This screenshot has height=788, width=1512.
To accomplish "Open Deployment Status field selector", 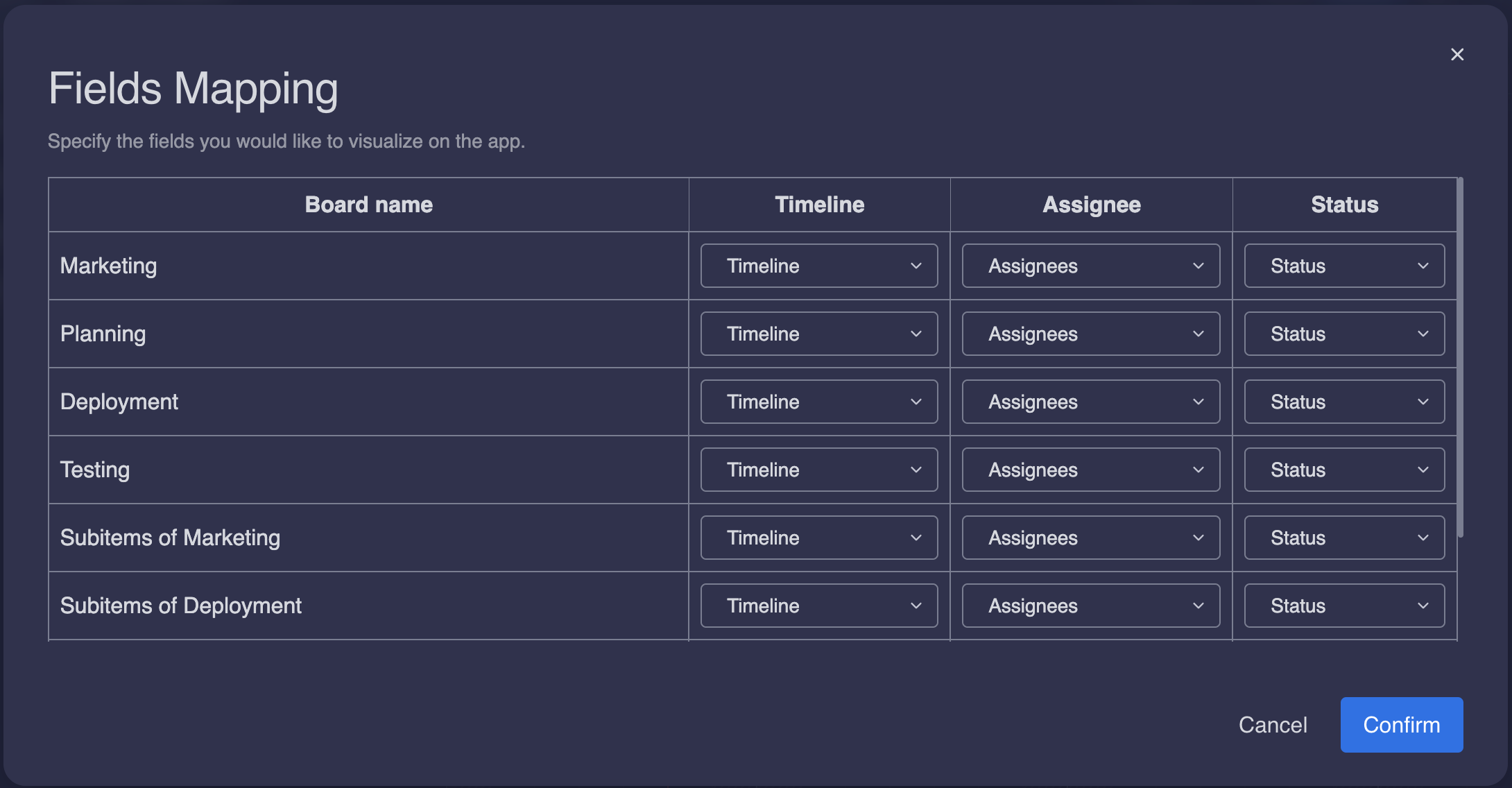I will pyautogui.click(x=1344, y=402).
